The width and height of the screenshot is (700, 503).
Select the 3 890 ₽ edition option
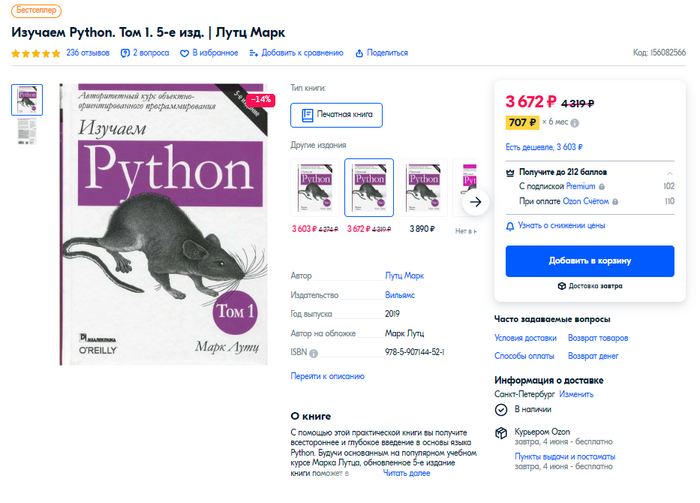tap(423, 188)
